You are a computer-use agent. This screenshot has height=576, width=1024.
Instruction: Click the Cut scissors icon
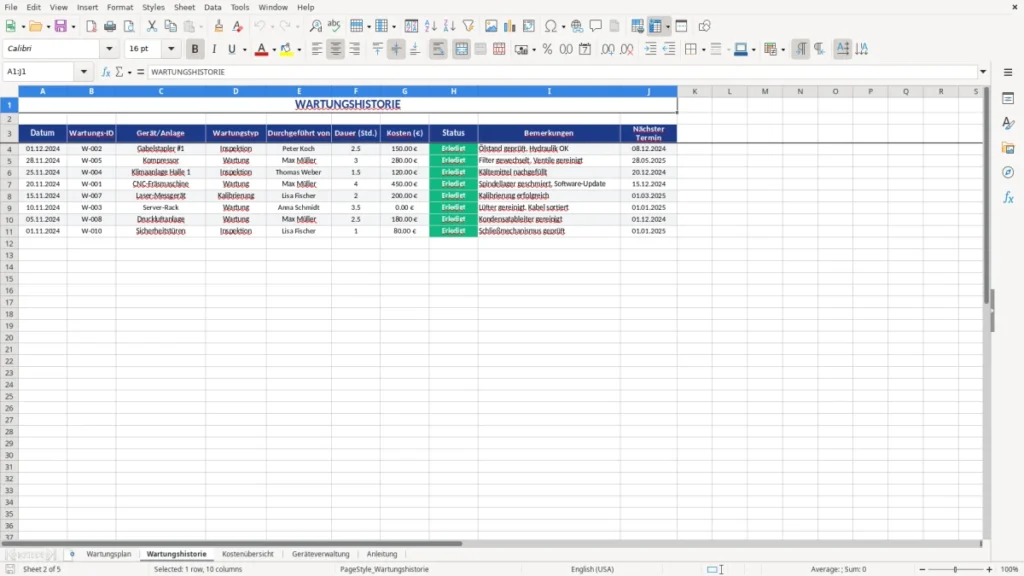pos(152,26)
